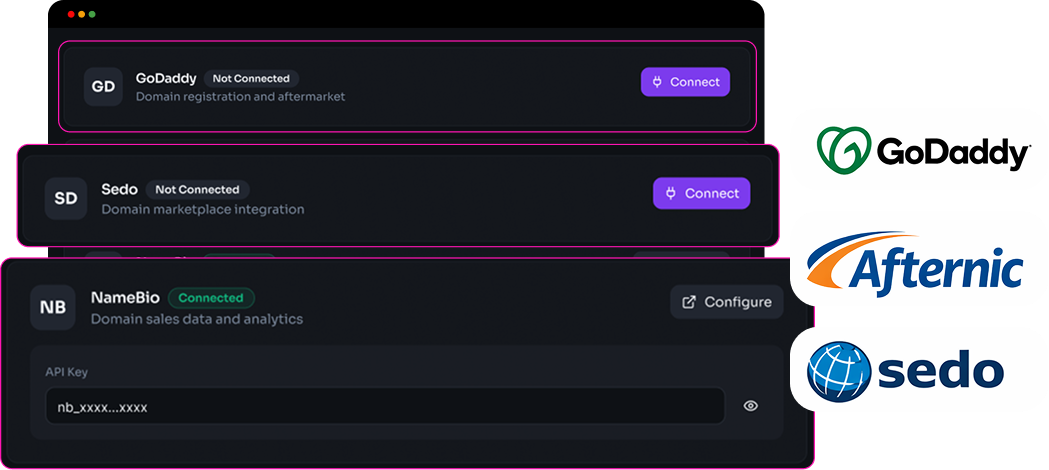Click NameBio's green Connected status badge
The image size is (1049, 470).
click(x=211, y=298)
